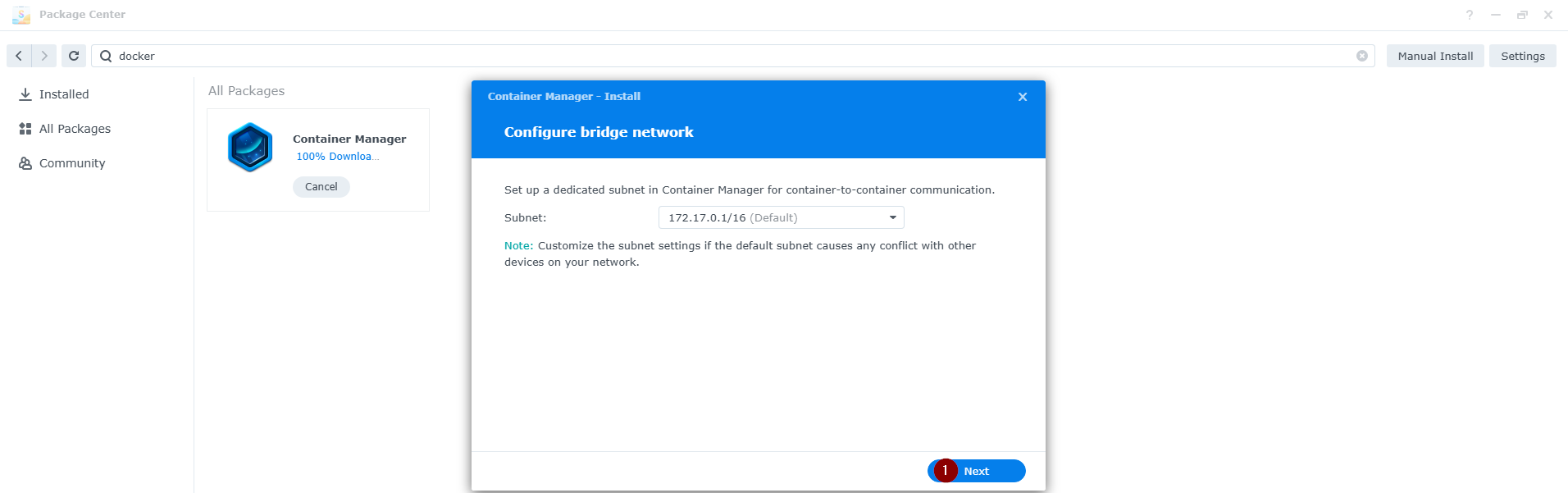Click the forward navigation arrow
This screenshot has height=493, width=1568.
[x=44, y=56]
